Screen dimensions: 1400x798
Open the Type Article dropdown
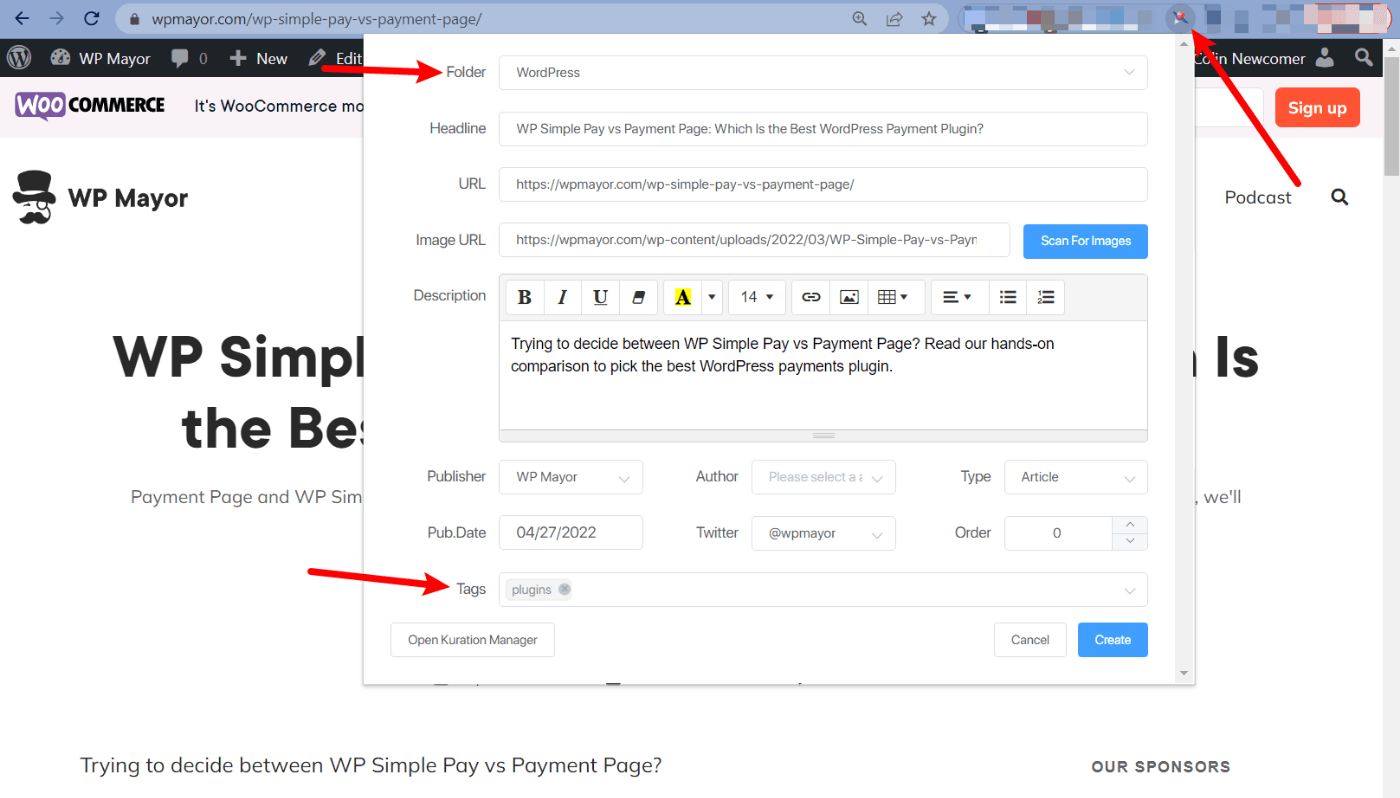(x=1076, y=477)
